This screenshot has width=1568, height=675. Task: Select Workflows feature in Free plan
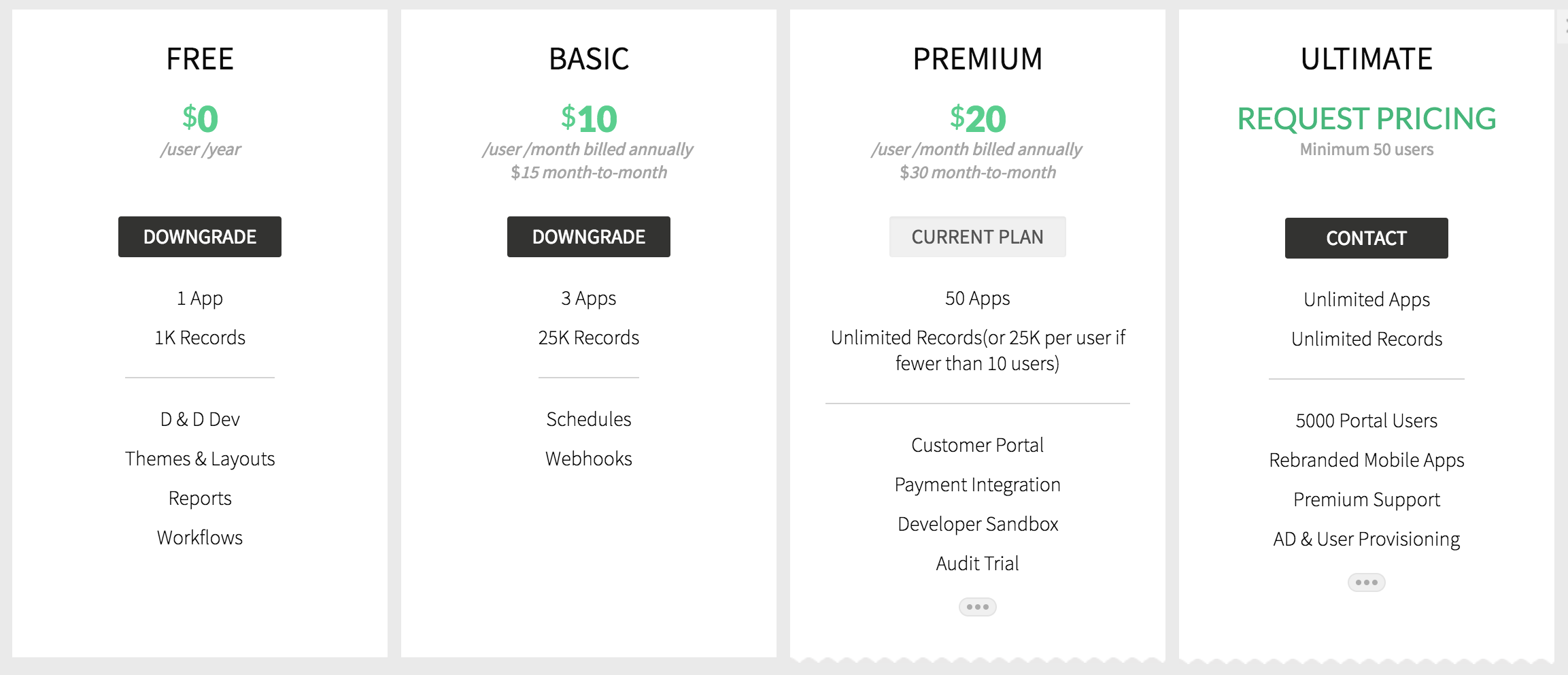(x=200, y=538)
